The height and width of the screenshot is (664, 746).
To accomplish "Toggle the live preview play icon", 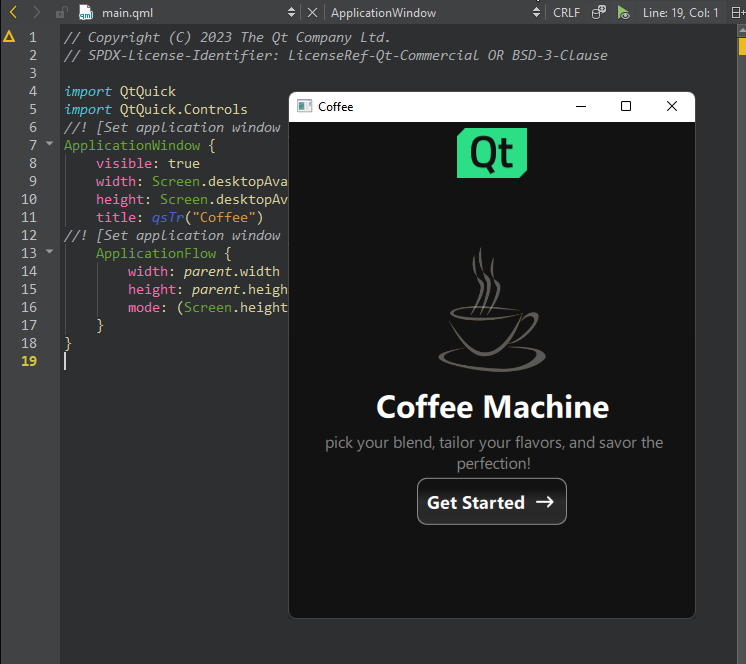I will [624, 13].
